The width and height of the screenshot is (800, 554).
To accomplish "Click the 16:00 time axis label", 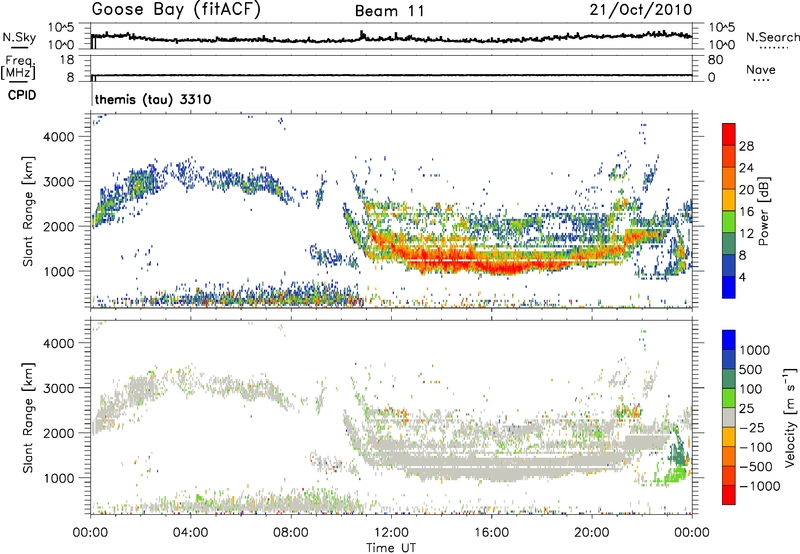I will tap(491, 533).
